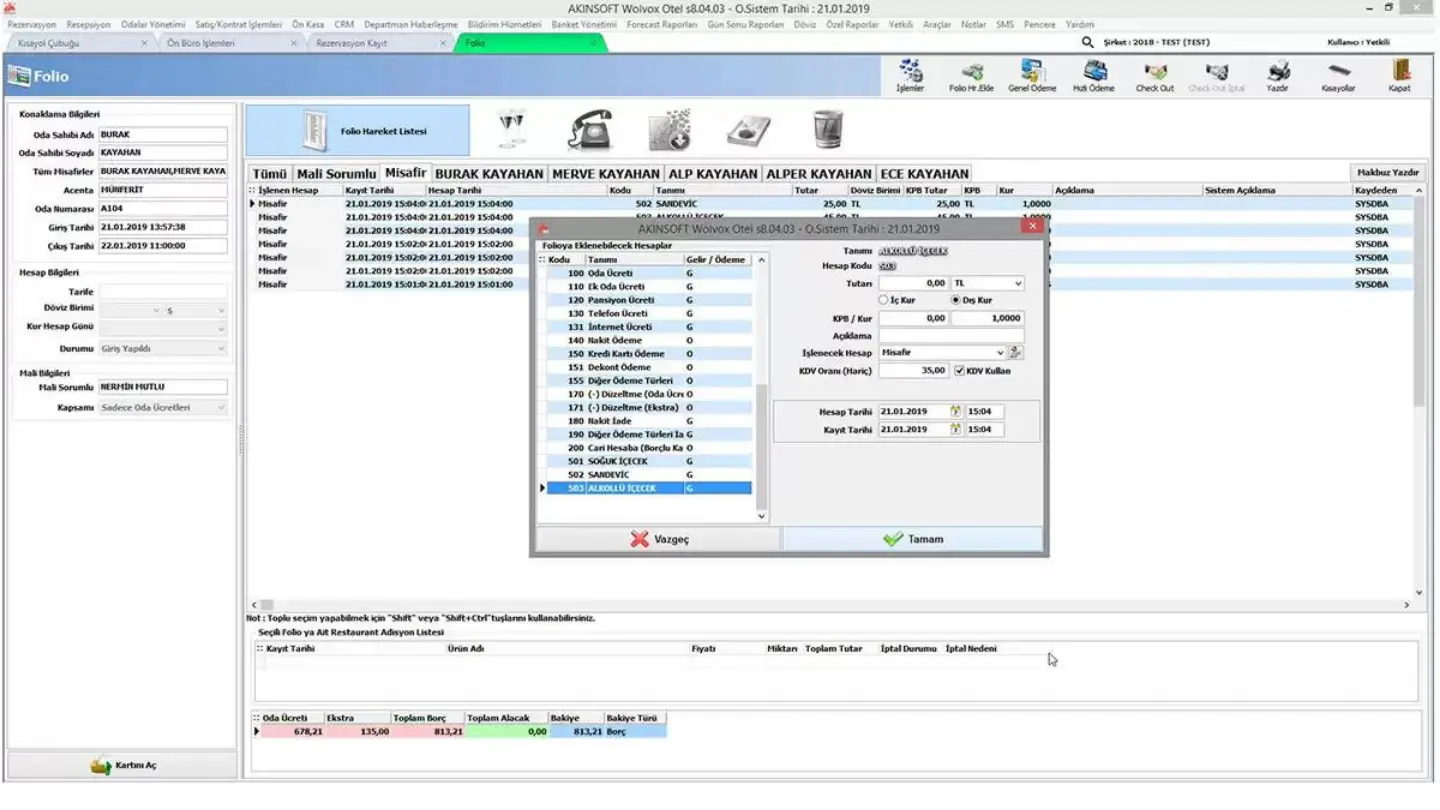
Task: Click the Tutarı amount field
Action: pos(914,283)
